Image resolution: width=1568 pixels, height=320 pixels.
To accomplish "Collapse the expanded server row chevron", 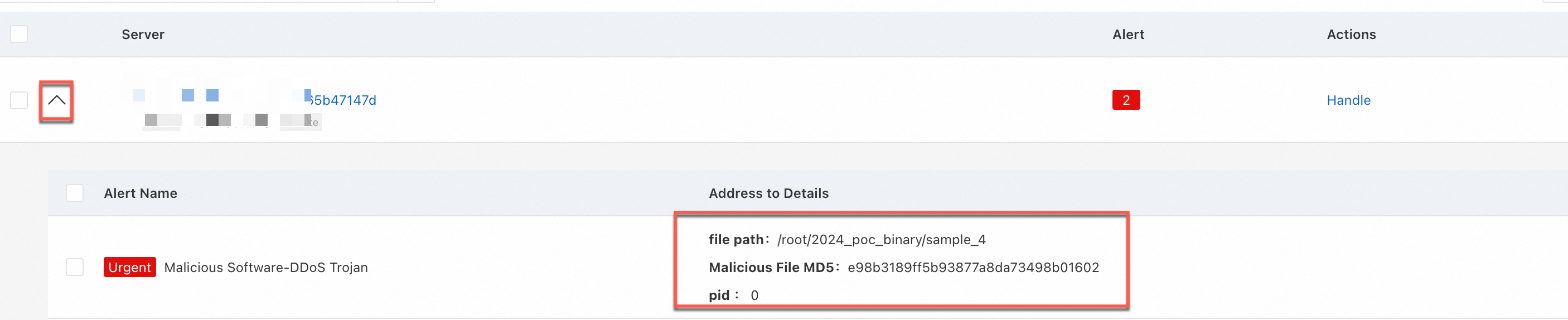I will [57, 100].
